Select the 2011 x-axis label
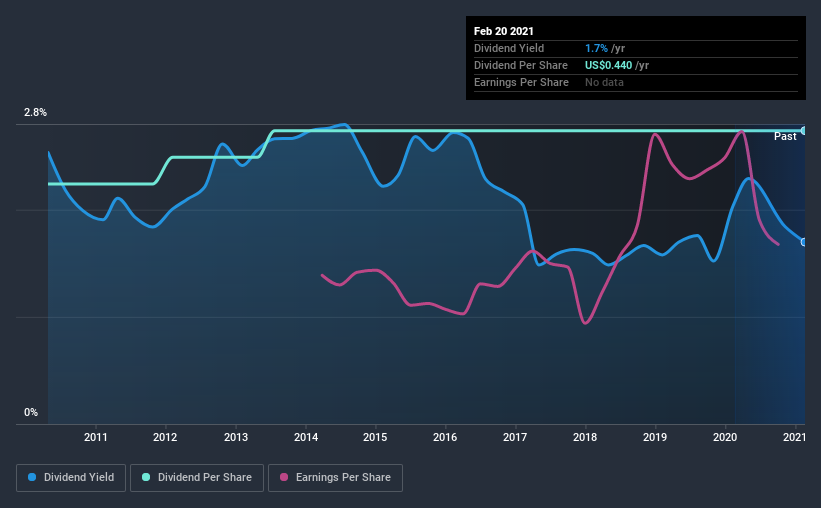Screen dimensions: 821x508 coord(95,437)
